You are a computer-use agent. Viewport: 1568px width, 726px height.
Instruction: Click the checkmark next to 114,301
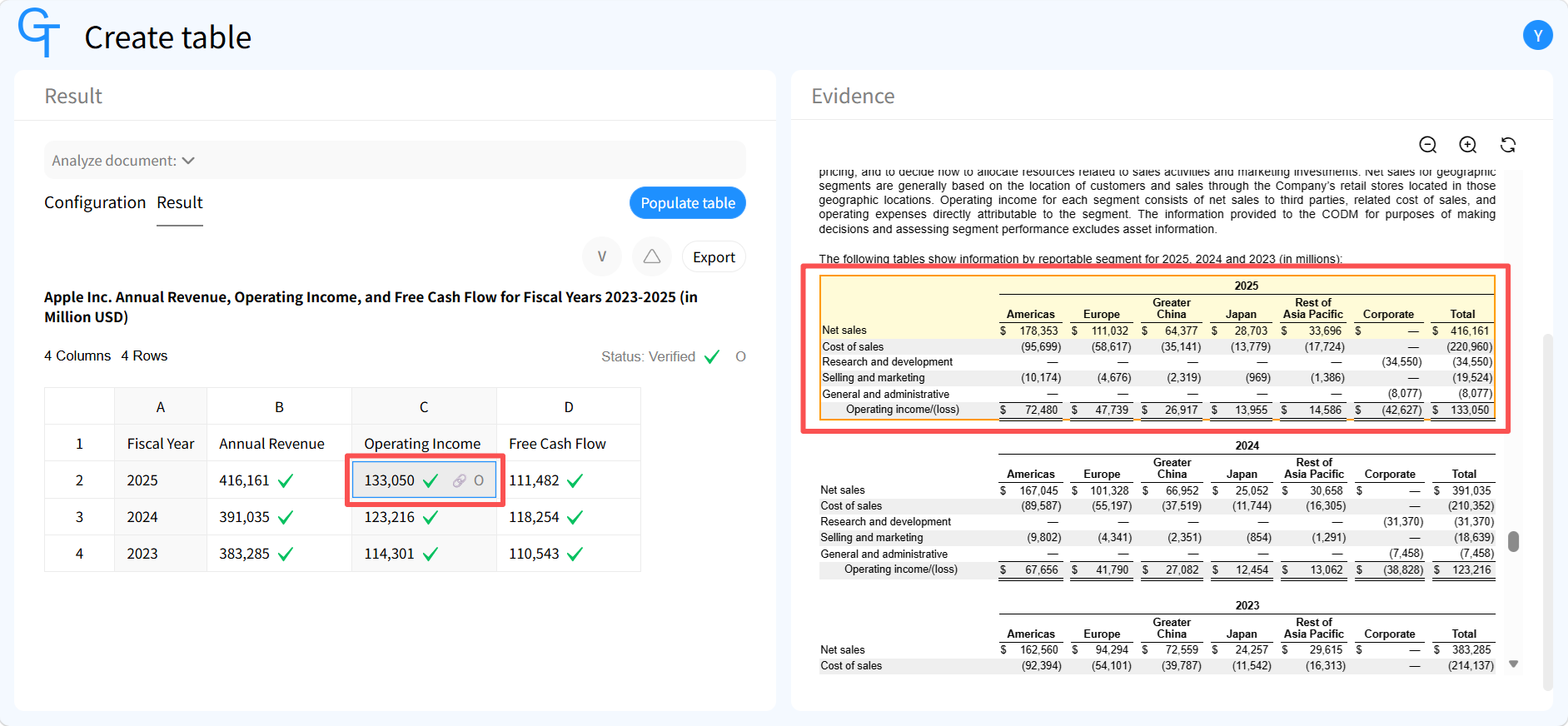(x=431, y=554)
